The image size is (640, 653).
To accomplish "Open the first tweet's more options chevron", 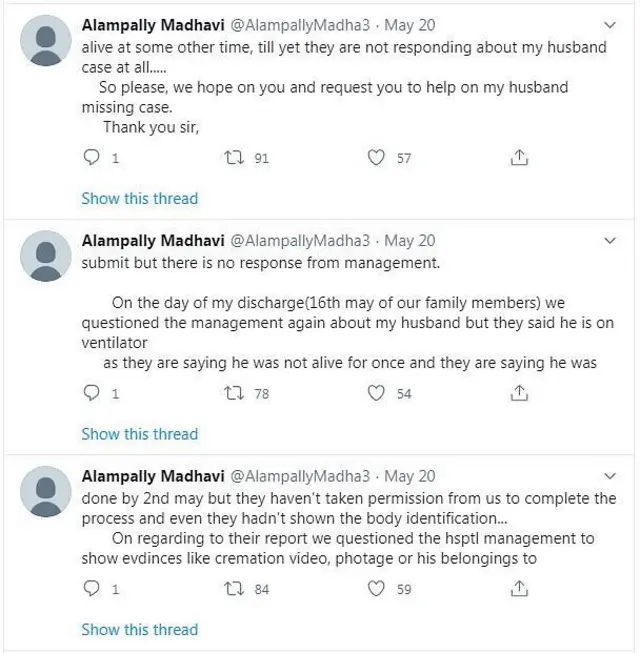I will tap(611, 24).
